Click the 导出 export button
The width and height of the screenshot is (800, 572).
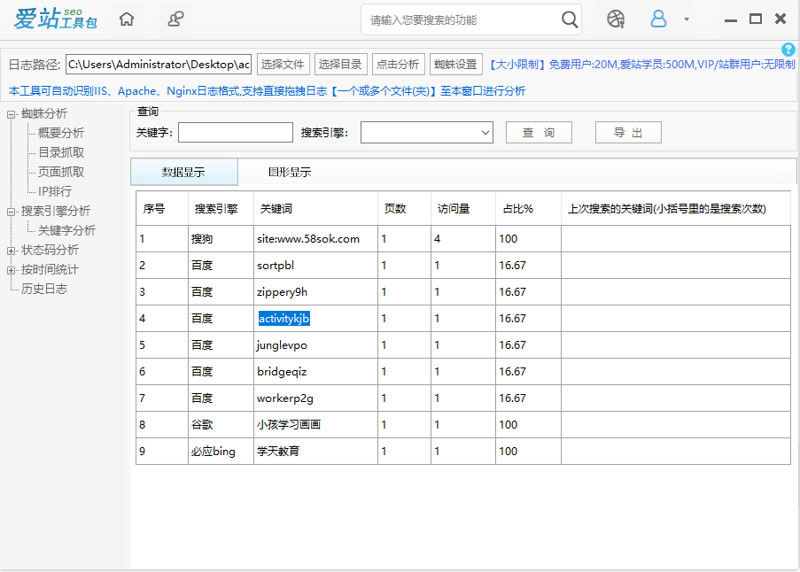[x=628, y=133]
